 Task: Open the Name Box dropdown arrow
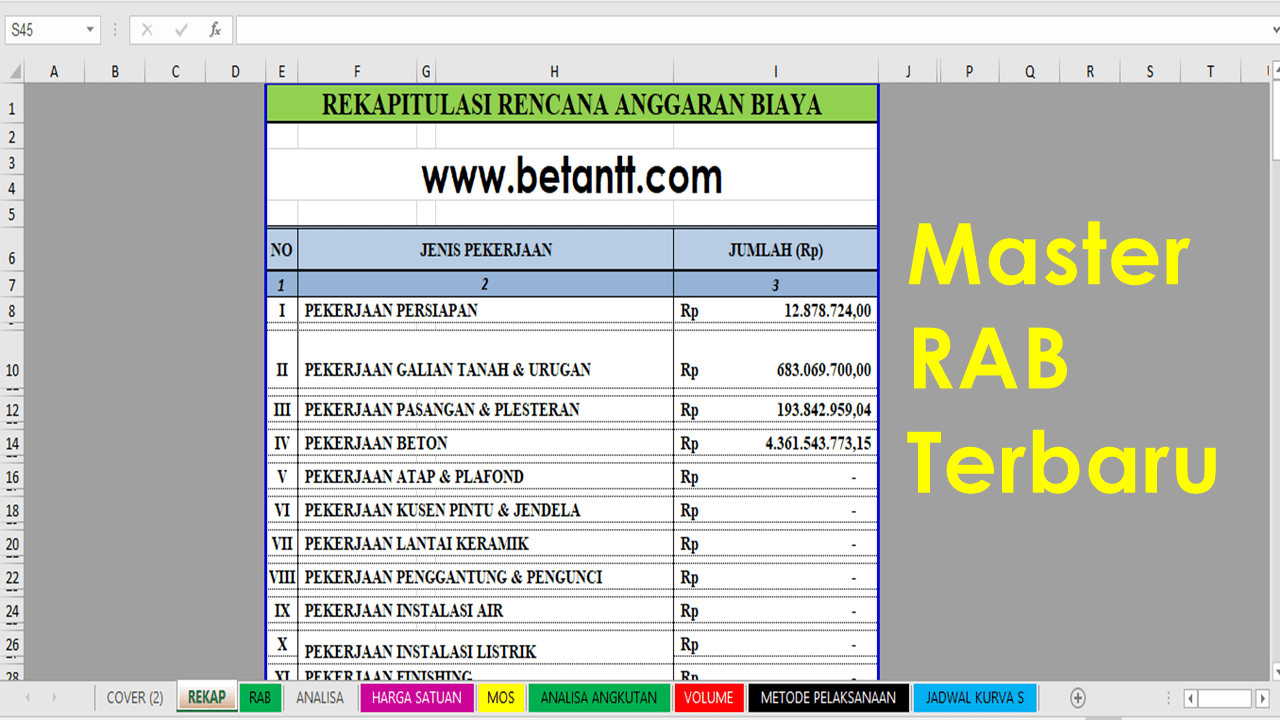click(x=90, y=30)
